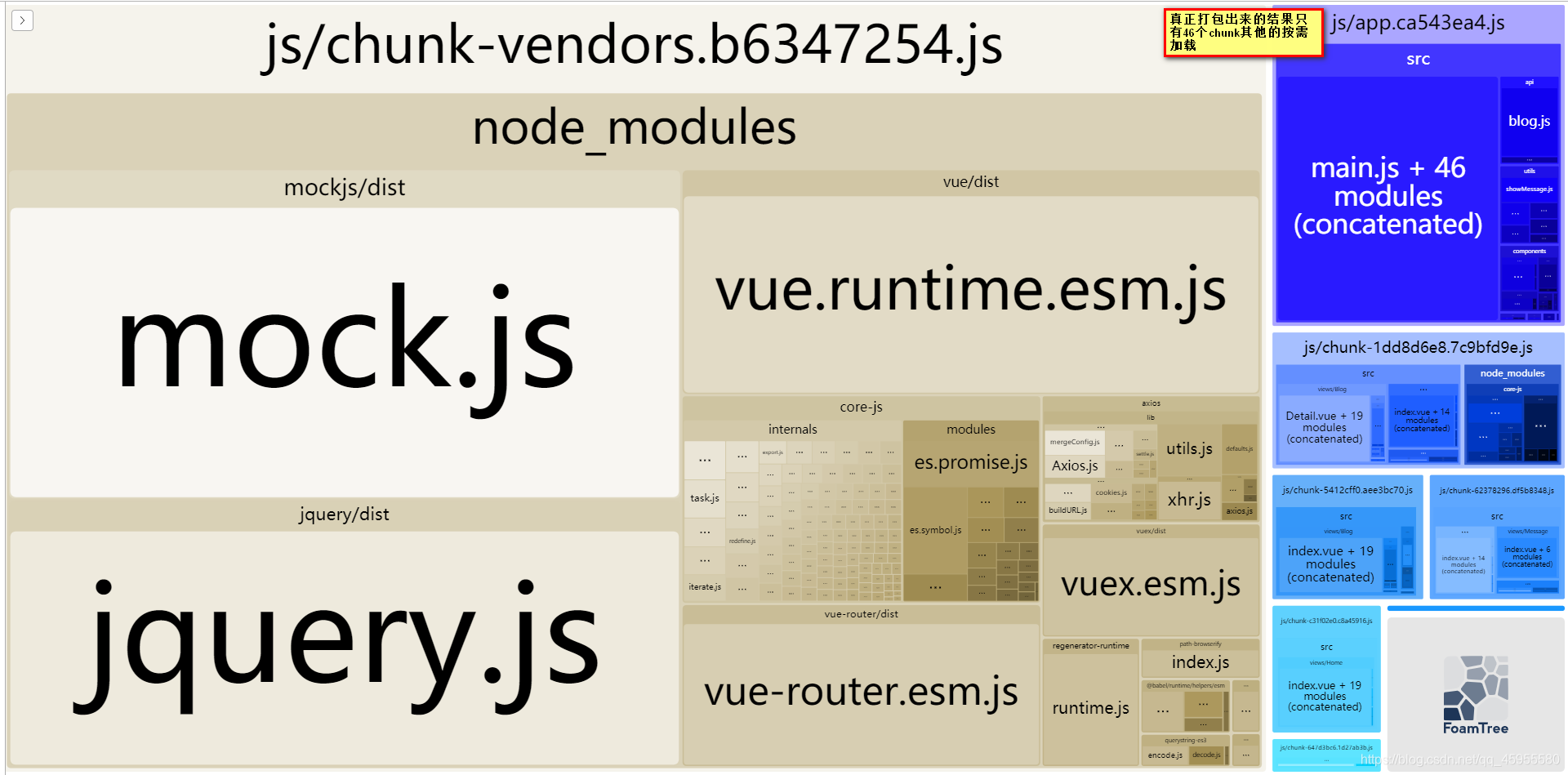The image size is (1568, 775).
Task: Click the es.promise.js module block
Action: (x=971, y=462)
